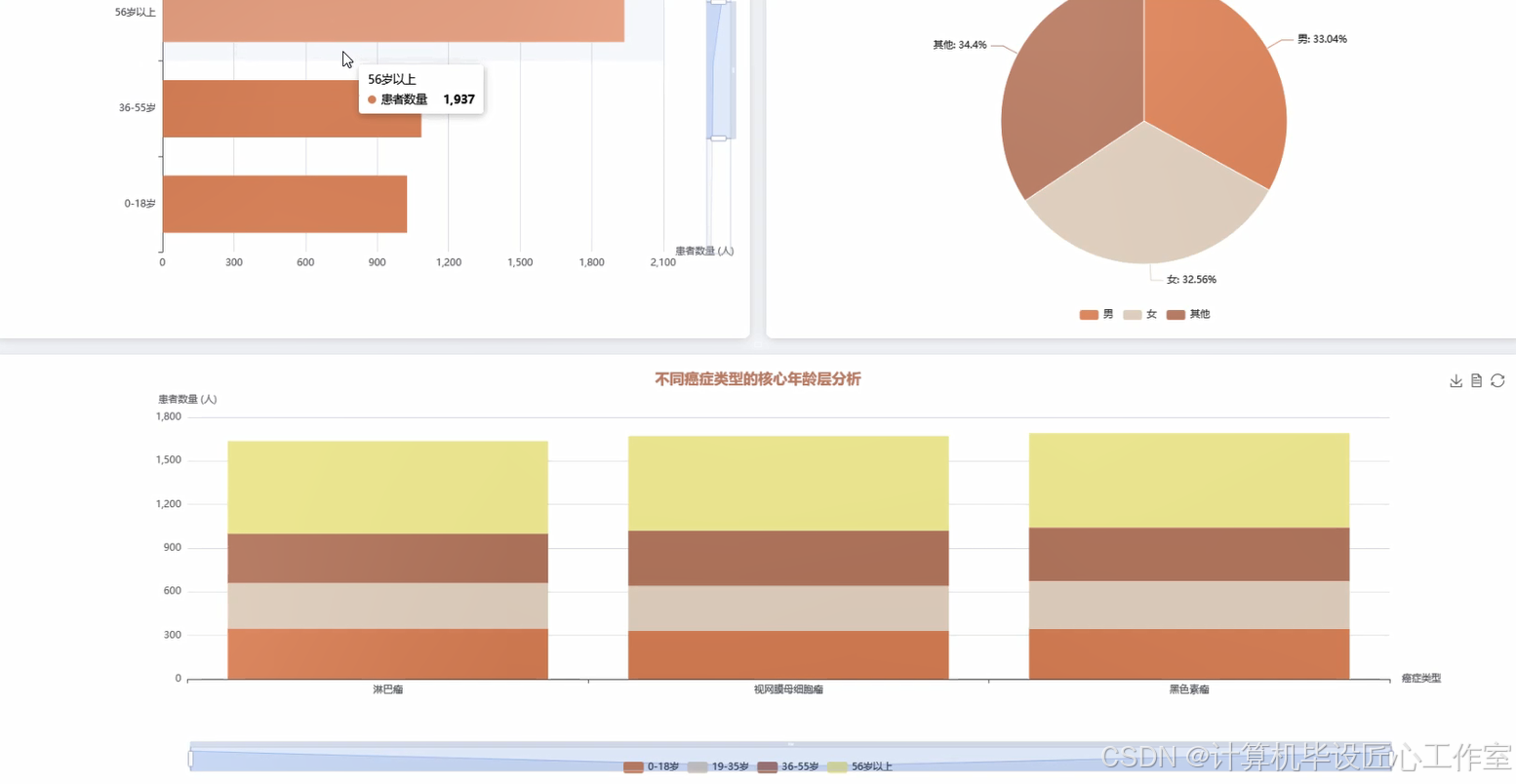Click the 0-18岁 horizontal bar
1516x784 pixels.
[x=285, y=204]
